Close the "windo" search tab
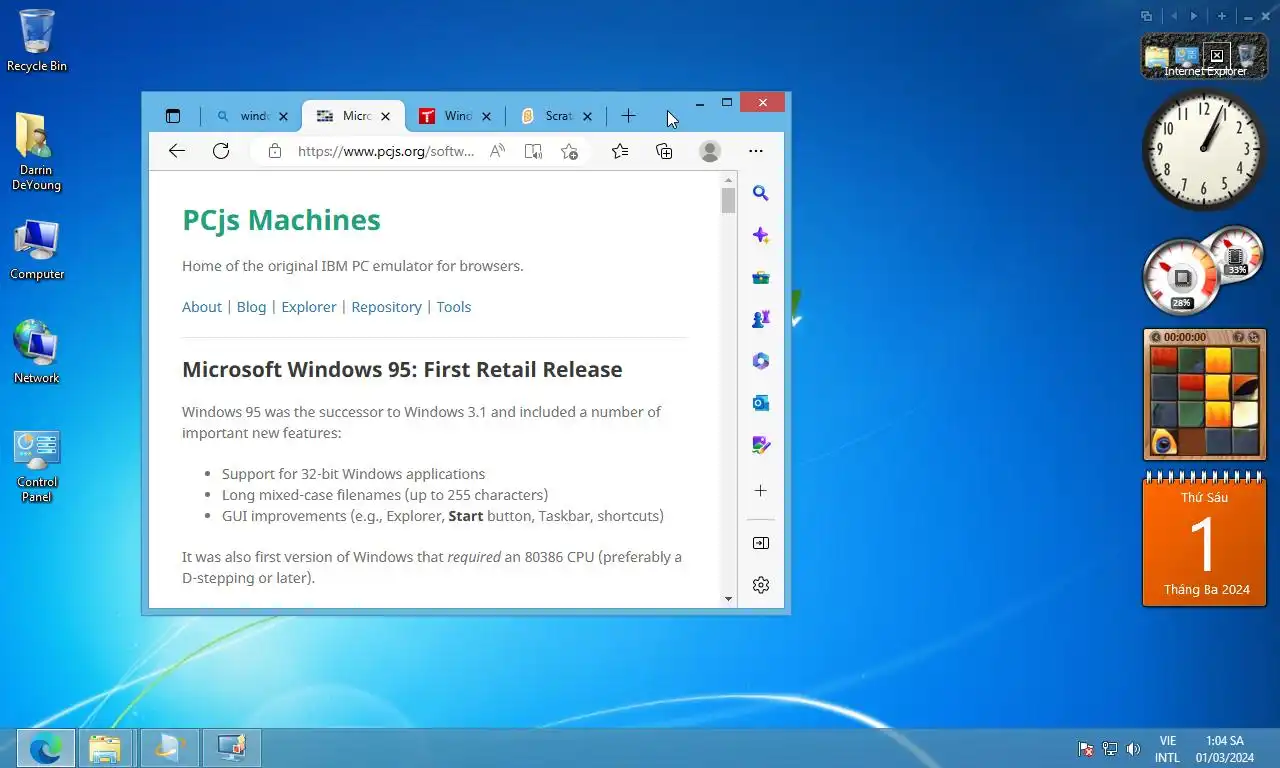This screenshot has height=768, width=1280. point(283,117)
